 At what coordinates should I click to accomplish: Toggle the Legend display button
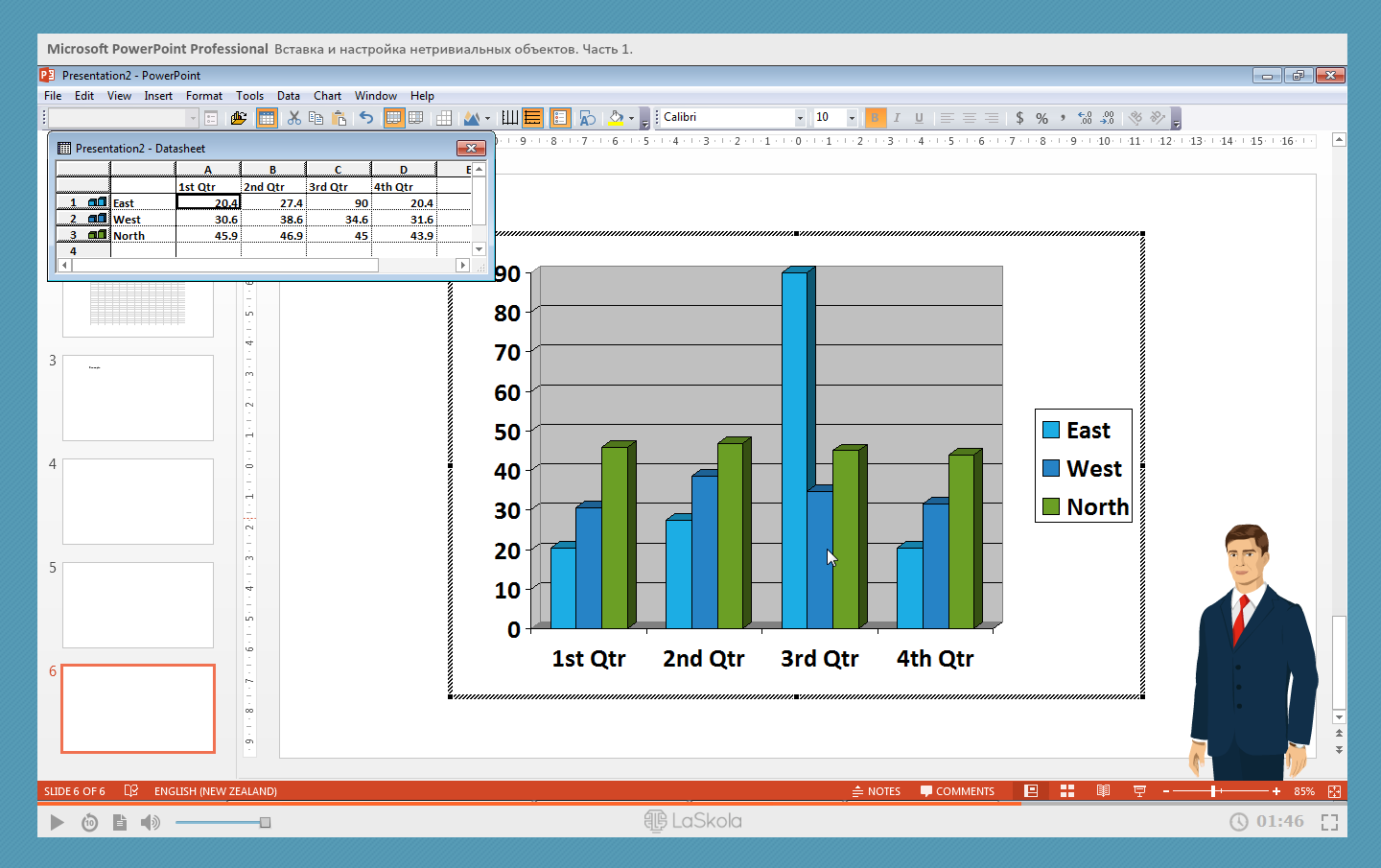pyautogui.click(x=560, y=118)
